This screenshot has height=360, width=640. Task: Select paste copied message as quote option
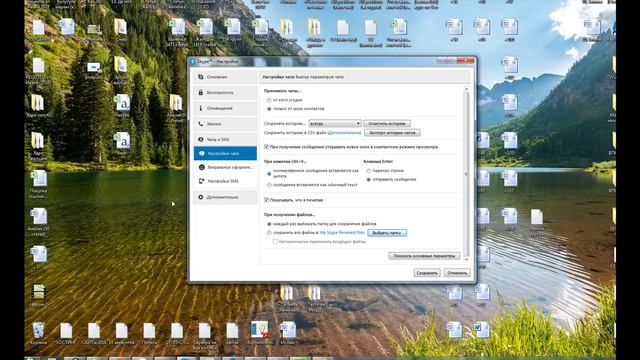[x=269, y=173]
